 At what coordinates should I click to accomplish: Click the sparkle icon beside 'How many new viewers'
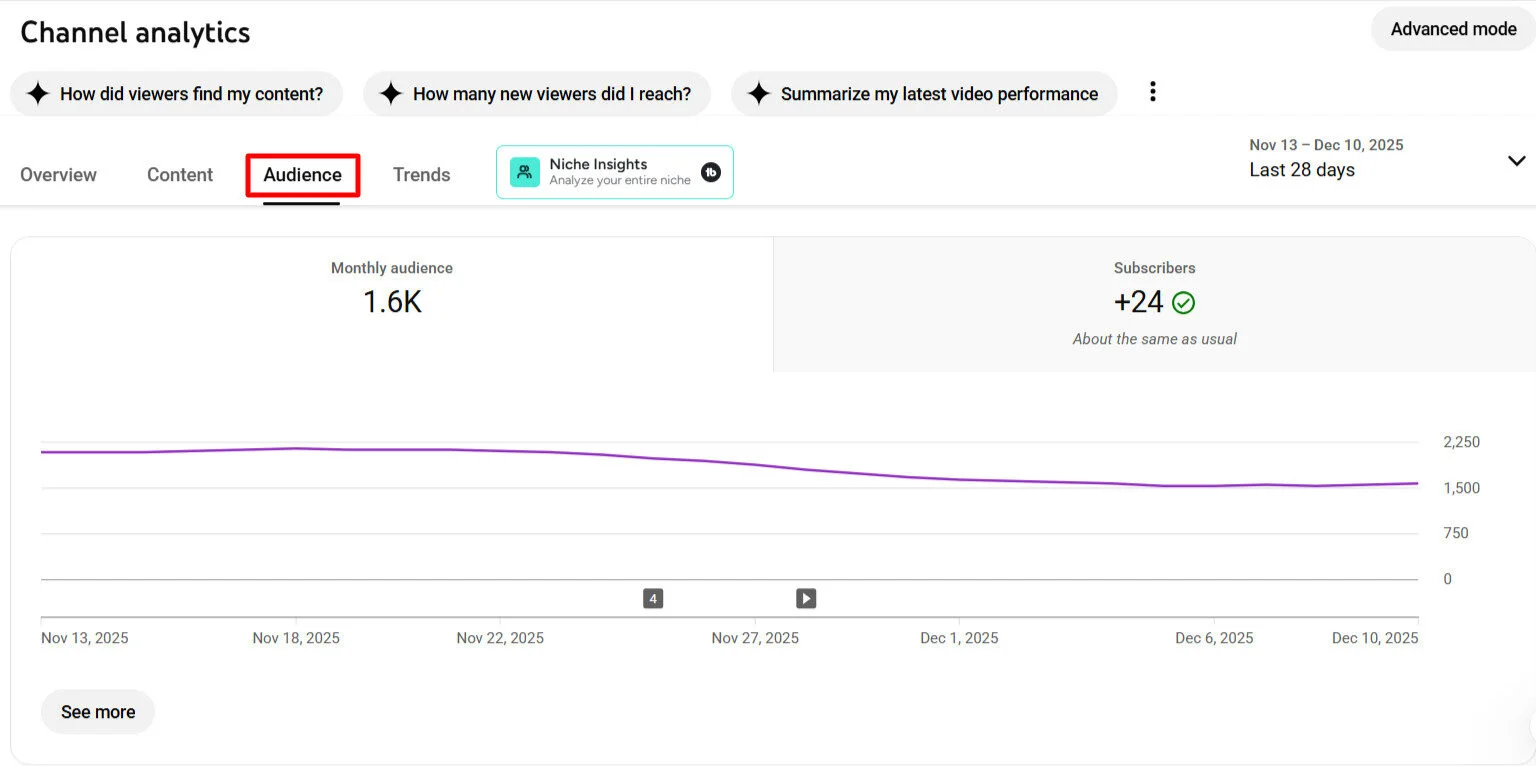tap(391, 93)
